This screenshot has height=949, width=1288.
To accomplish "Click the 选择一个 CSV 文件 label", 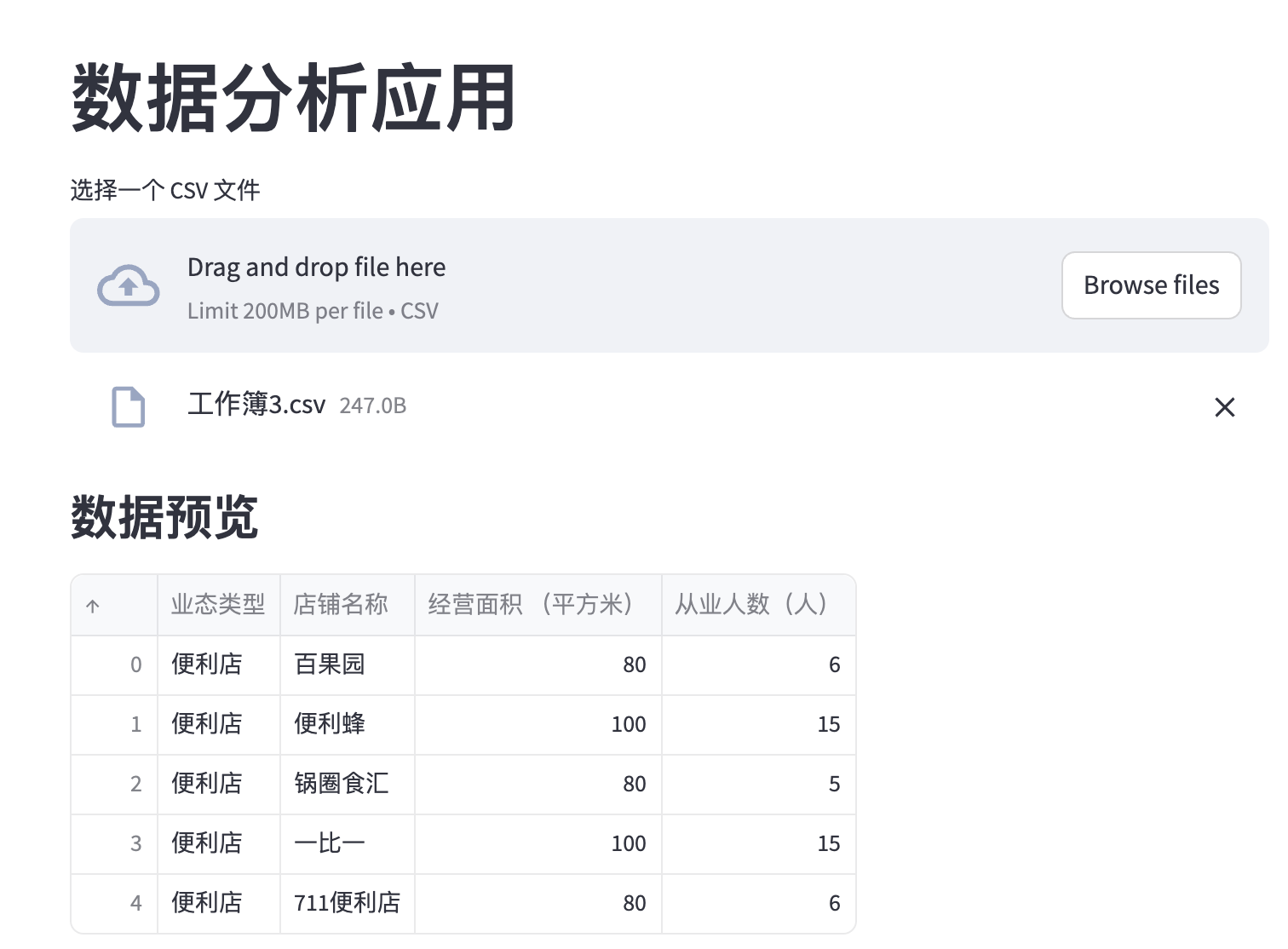I will tap(165, 190).
